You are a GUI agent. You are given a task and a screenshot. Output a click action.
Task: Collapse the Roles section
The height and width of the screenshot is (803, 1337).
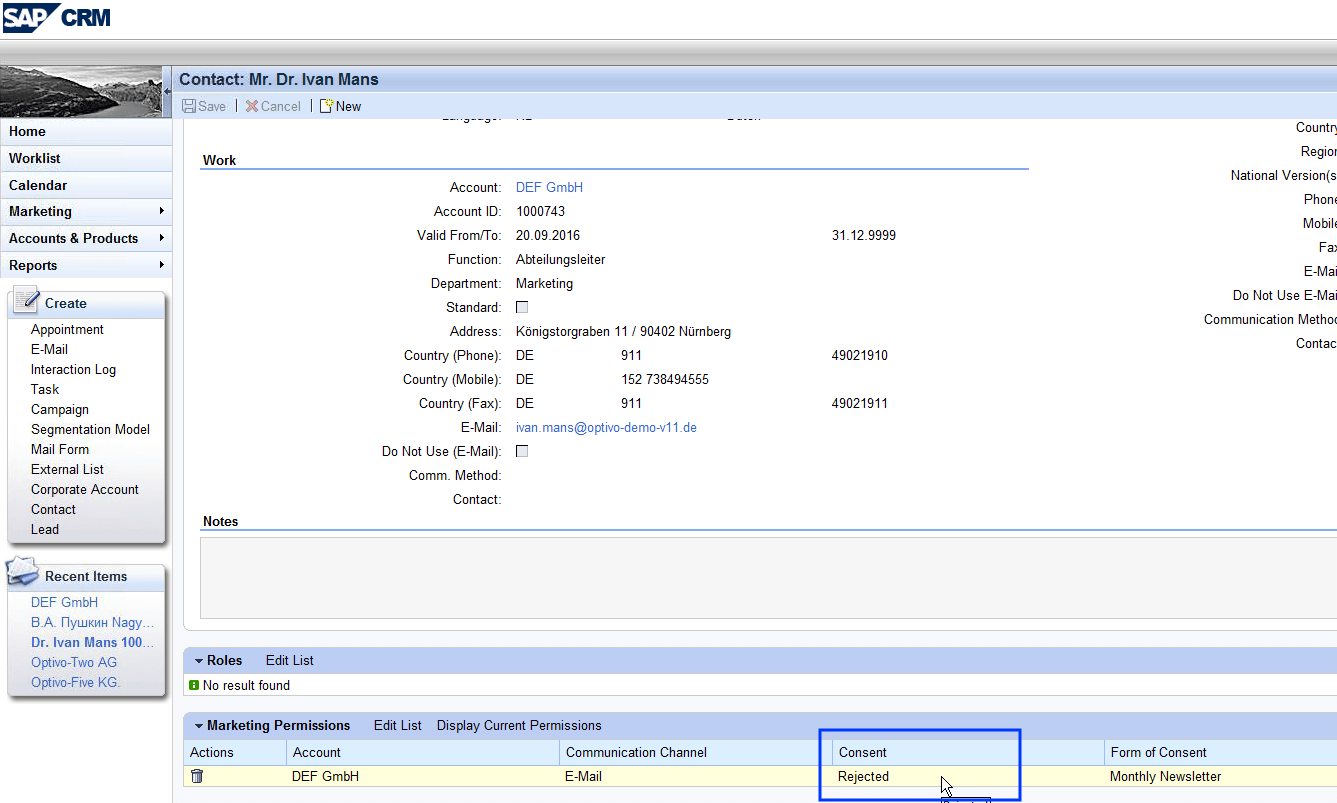tap(199, 661)
